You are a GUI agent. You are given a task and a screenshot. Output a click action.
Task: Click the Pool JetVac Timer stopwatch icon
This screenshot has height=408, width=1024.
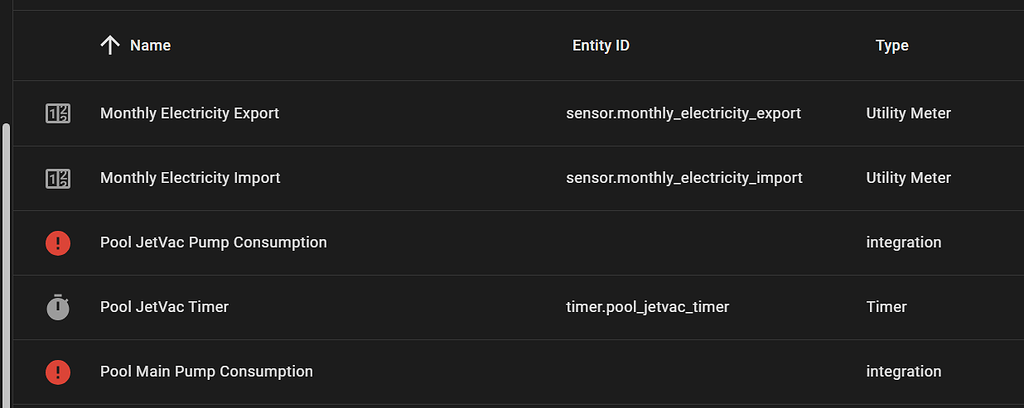pyautogui.click(x=58, y=307)
